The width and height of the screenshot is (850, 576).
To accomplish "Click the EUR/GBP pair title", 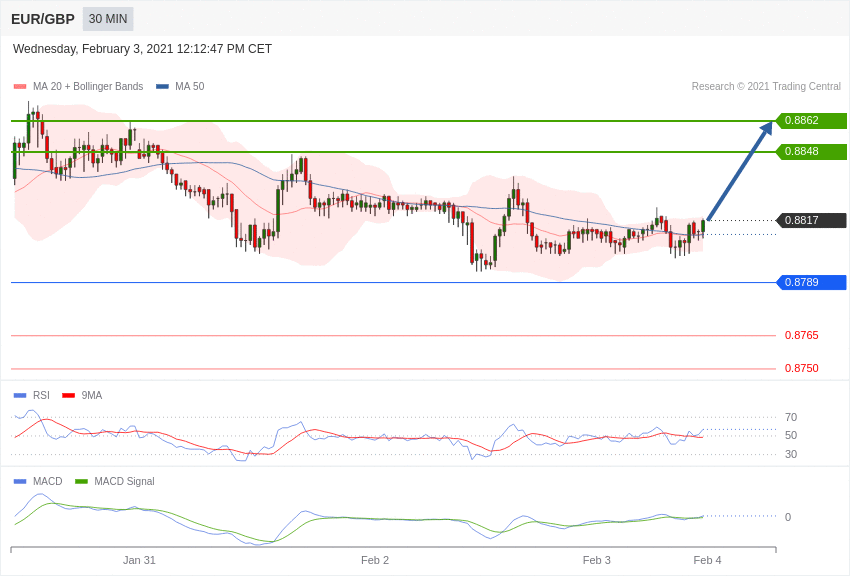I will (x=43, y=19).
